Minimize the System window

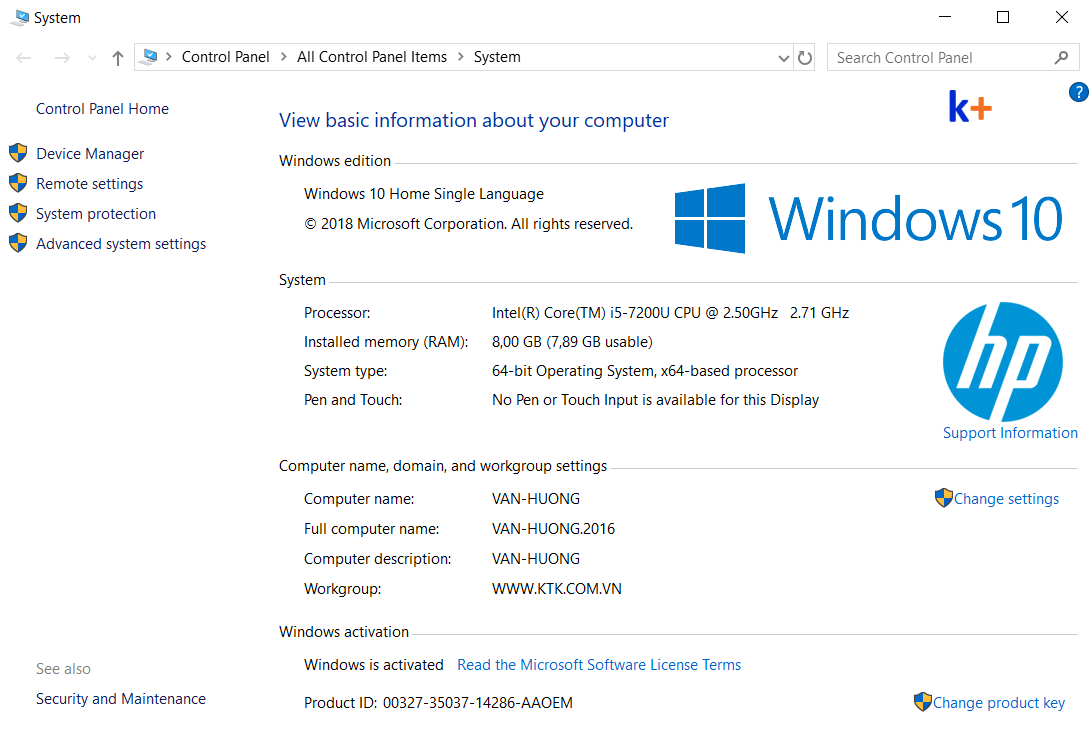tap(945, 17)
